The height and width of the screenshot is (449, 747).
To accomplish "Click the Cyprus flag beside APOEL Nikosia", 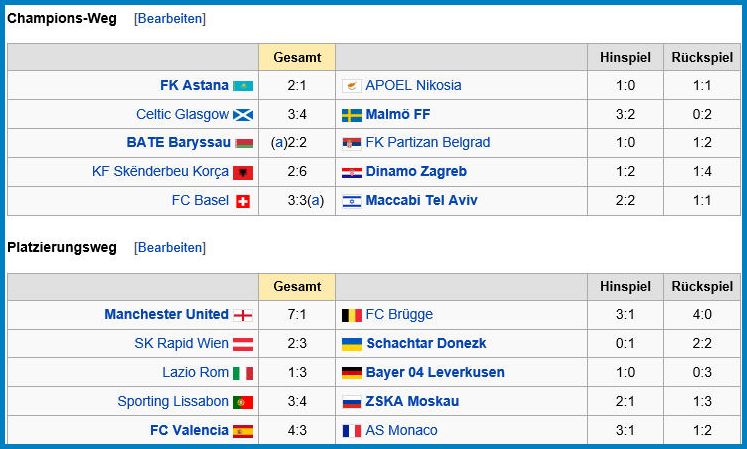I will click(352, 86).
